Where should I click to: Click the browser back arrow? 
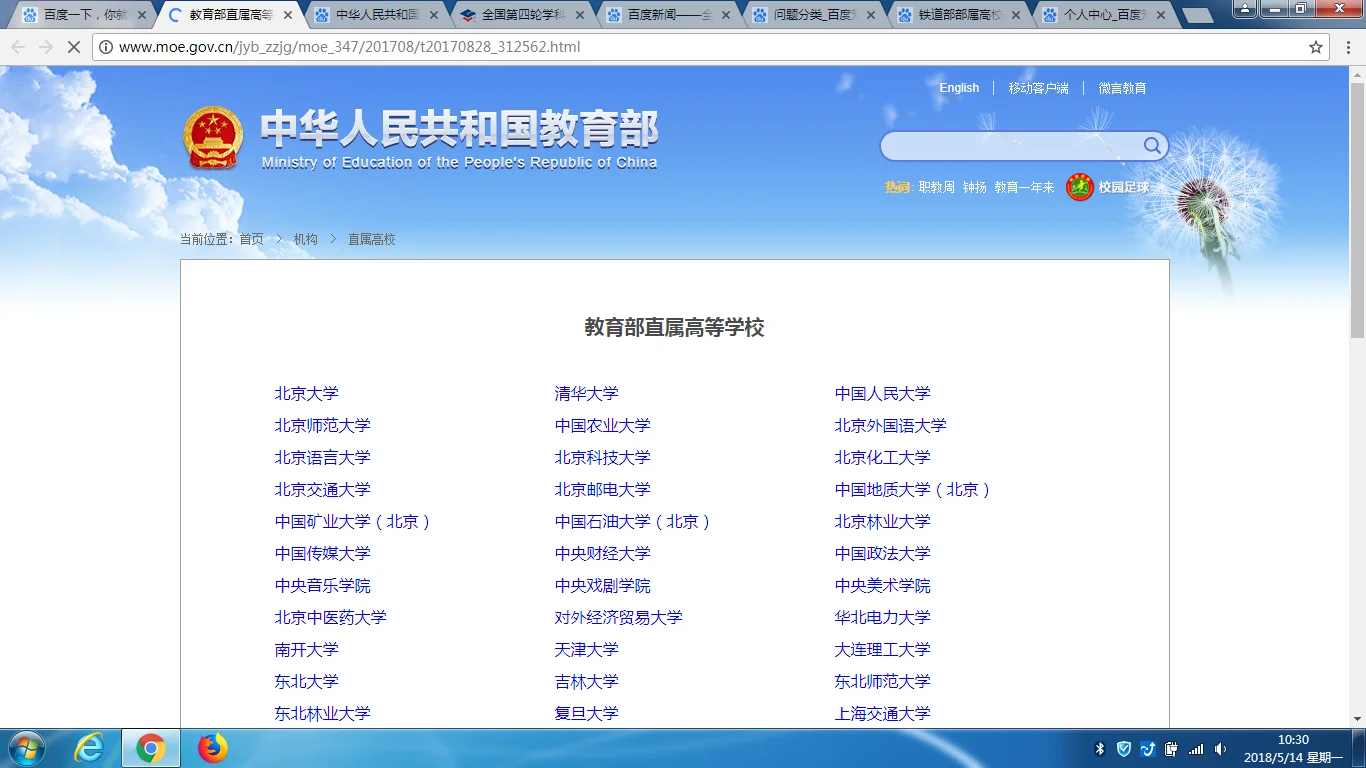(x=18, y=47)
